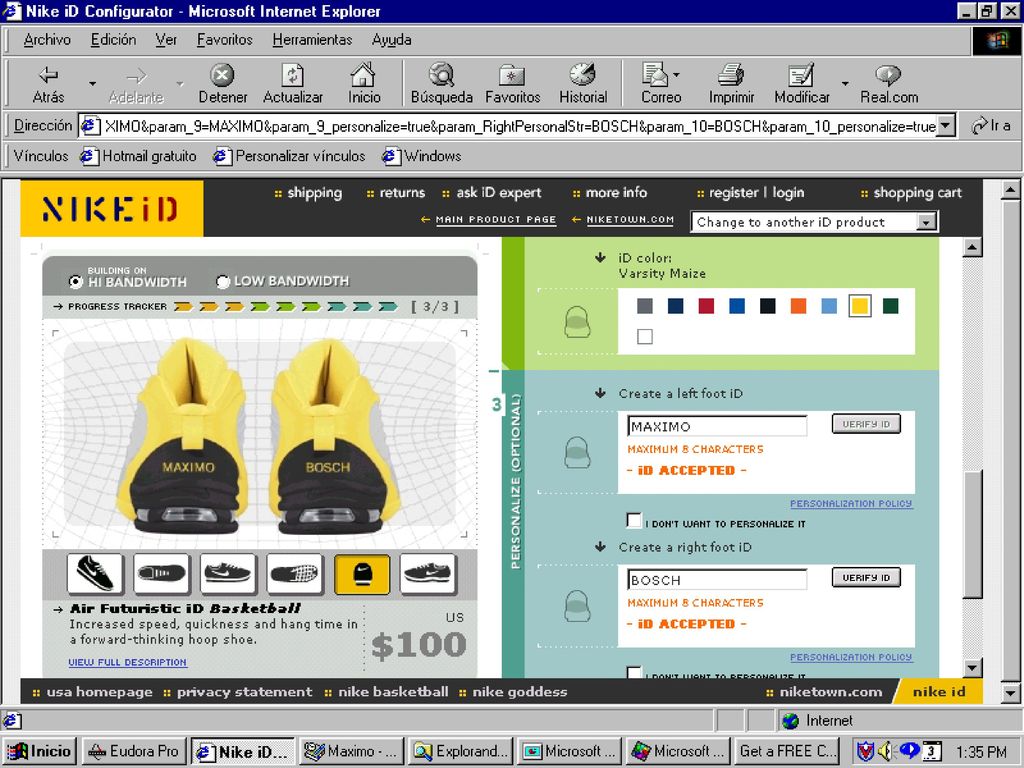Click the Modificar edit button
This screenshot has width=1024, height=768.
coord(801,84)
